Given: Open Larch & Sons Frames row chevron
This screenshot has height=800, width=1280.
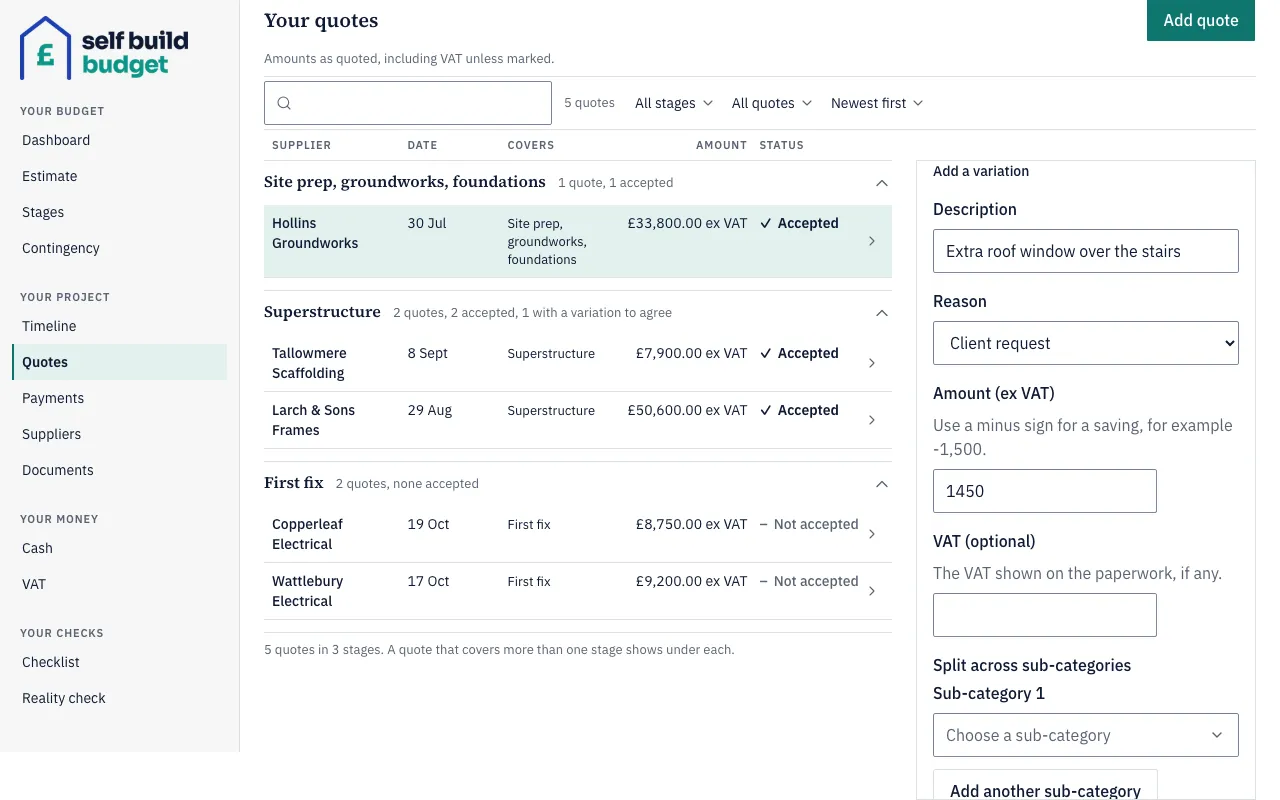Looking at the screenshot, I should coord(872,420).
